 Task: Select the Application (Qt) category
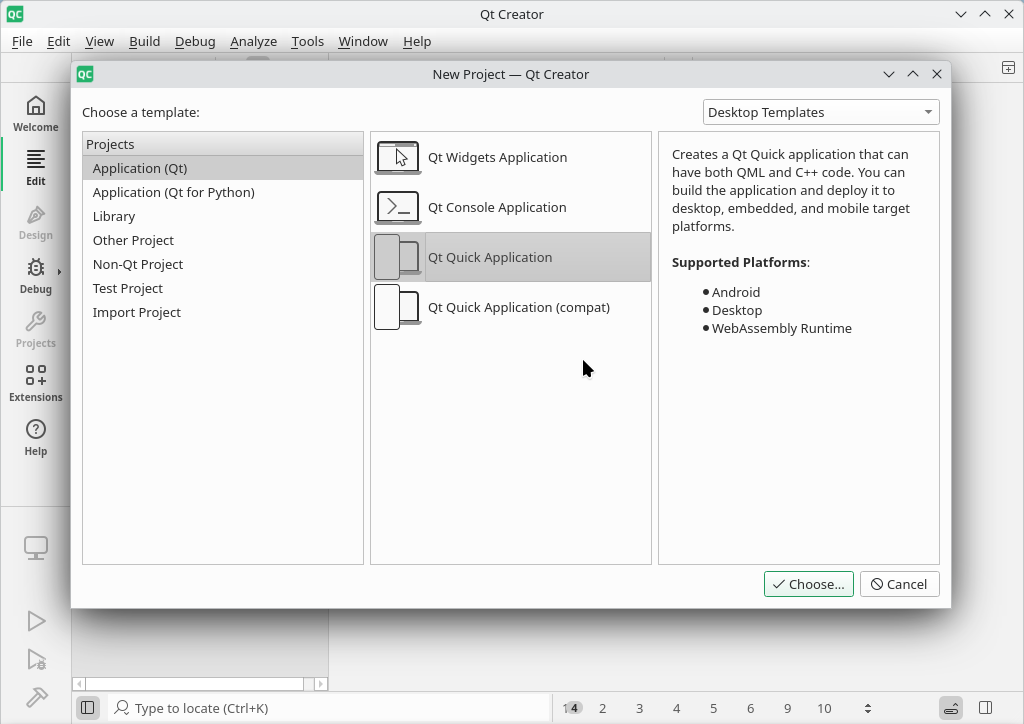pyautogui.click(x=223, y=168)
